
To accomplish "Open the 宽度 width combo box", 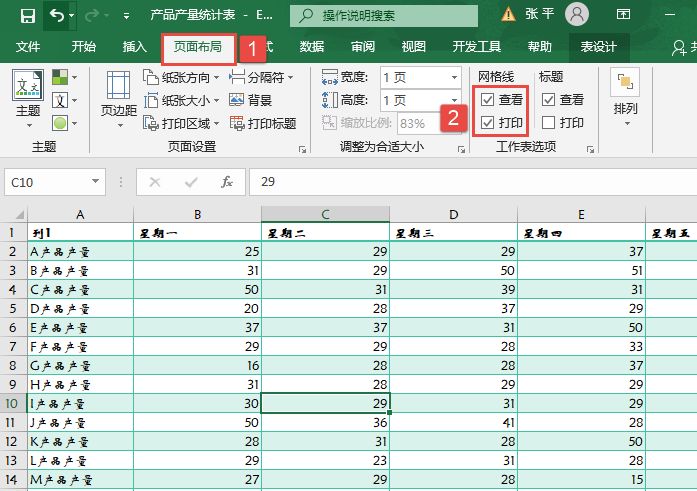I will pyautogui.click(x=420, y=78).
